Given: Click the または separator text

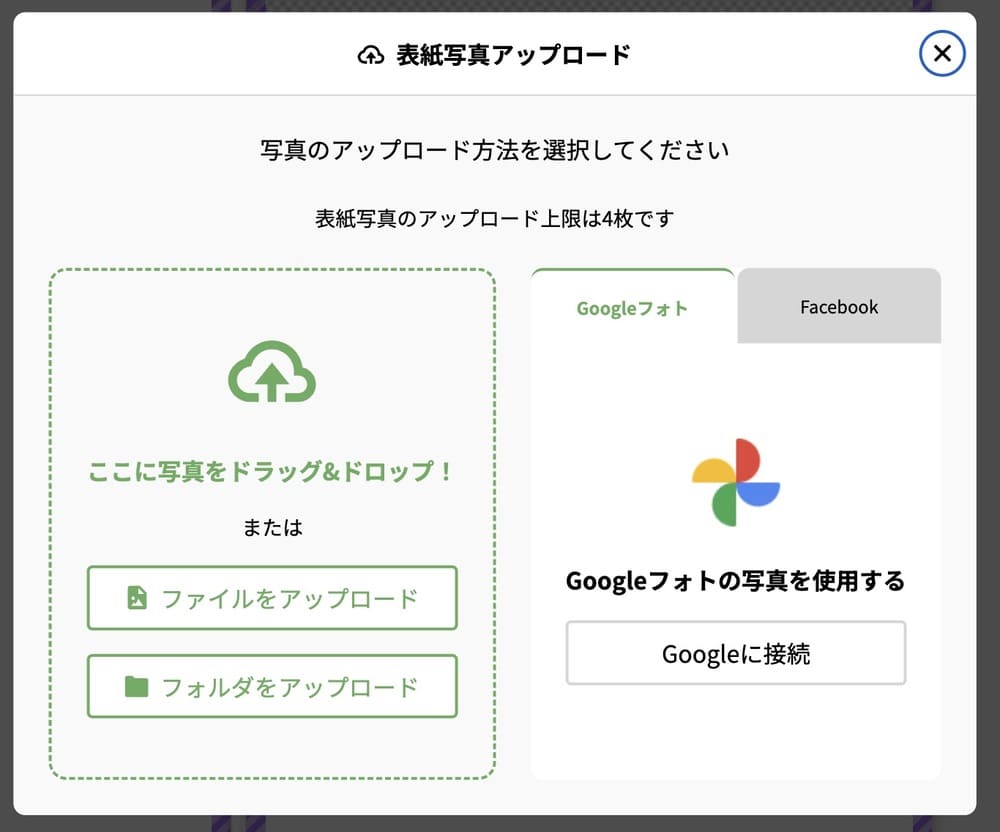Looking at the screenshot, I should coord(272,528).
